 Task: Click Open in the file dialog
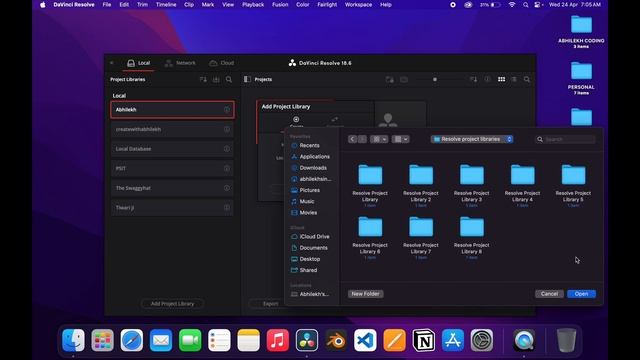[x=581, y=294]
